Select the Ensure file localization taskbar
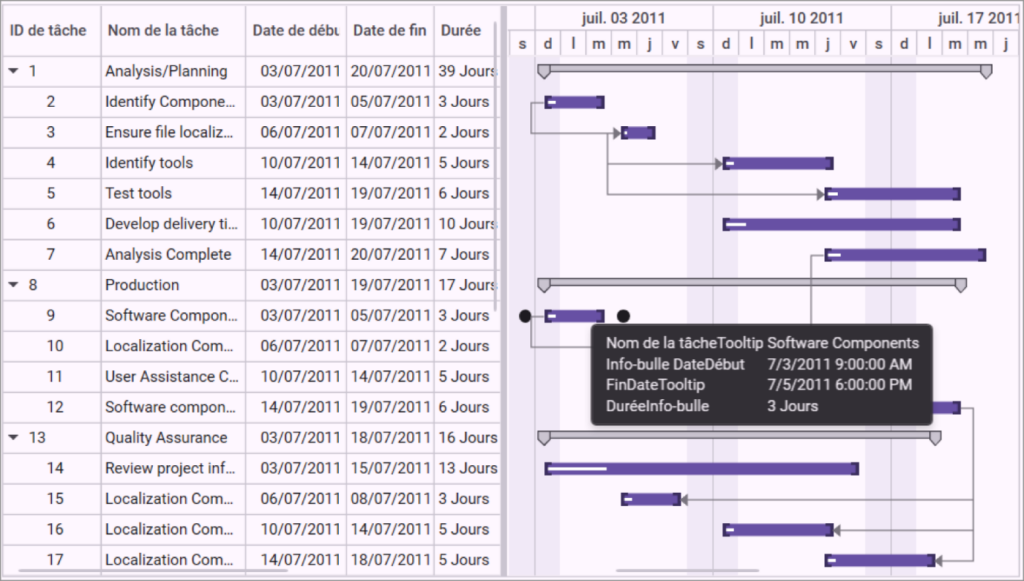 (x=638, y=133)
